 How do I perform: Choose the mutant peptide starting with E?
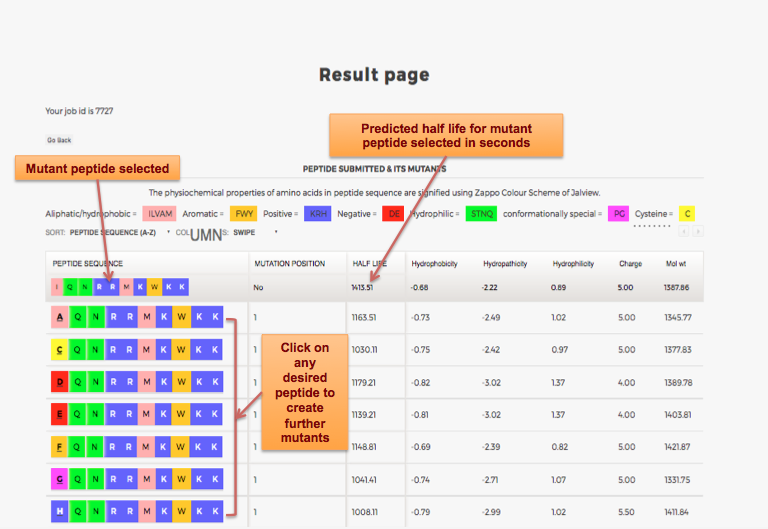pyautogui.click(x=60, y=414)
